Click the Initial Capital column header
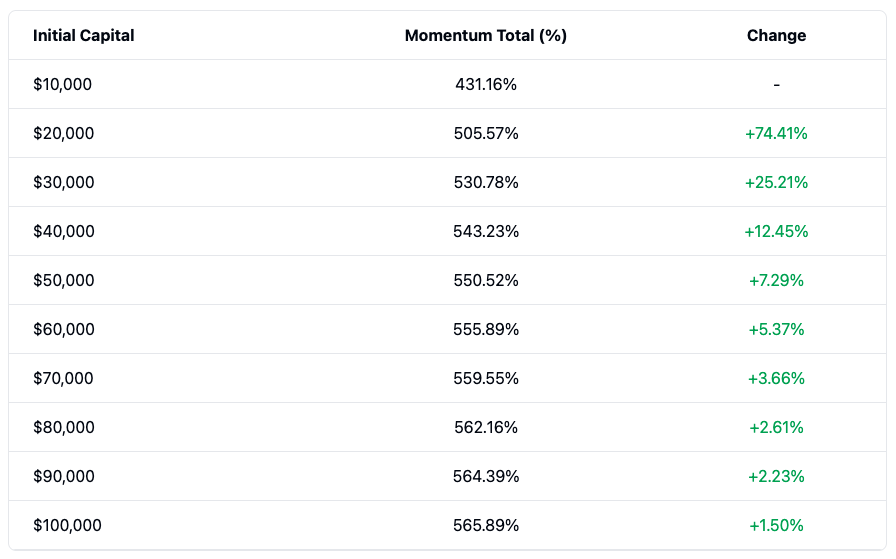This screenshot has width=896, height=559. [x=84, y=36]
